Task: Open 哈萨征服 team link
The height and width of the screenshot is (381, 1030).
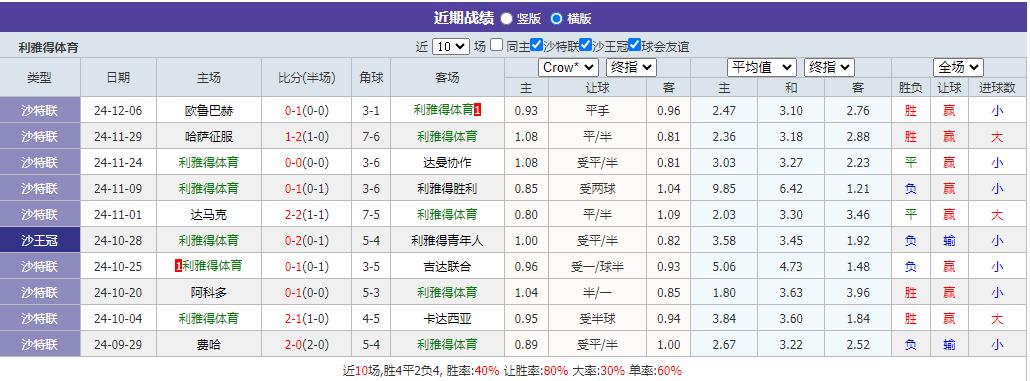Action: [209, 137]
